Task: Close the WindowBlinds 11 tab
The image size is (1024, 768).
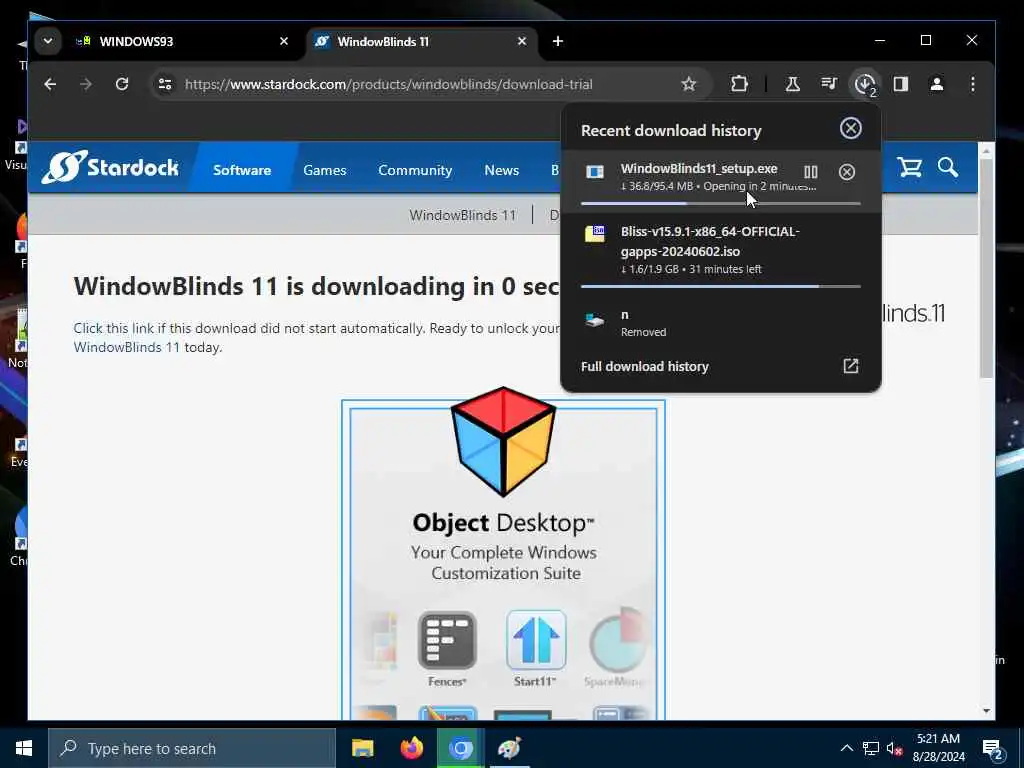Action: pyautogui.click(x=522, y=41)
